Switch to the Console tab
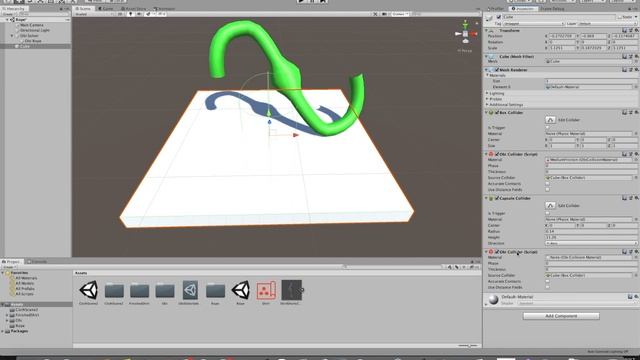Screen dimensions: 640x360 [37, 261]
